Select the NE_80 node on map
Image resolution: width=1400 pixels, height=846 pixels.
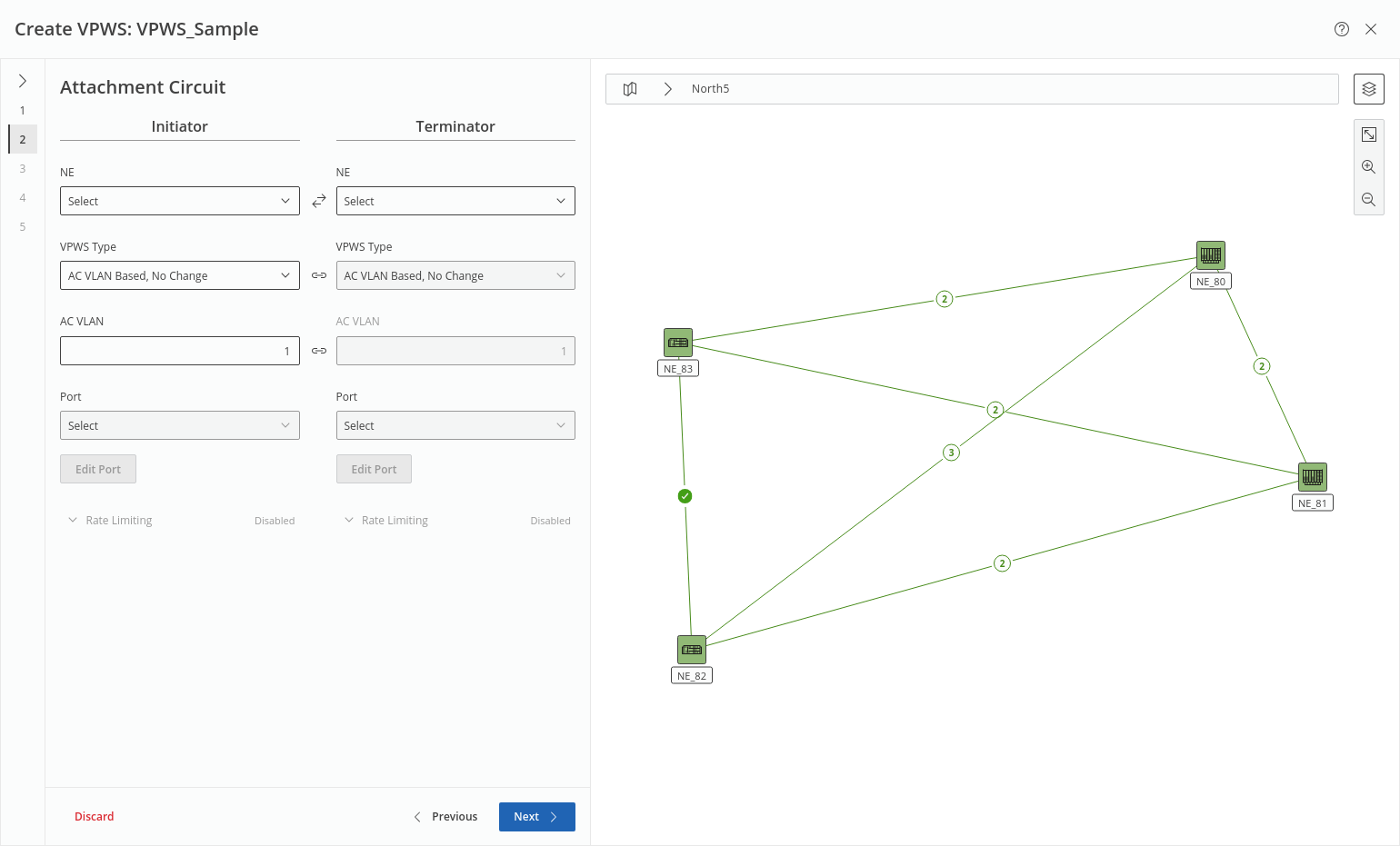tap(1210, 255)
